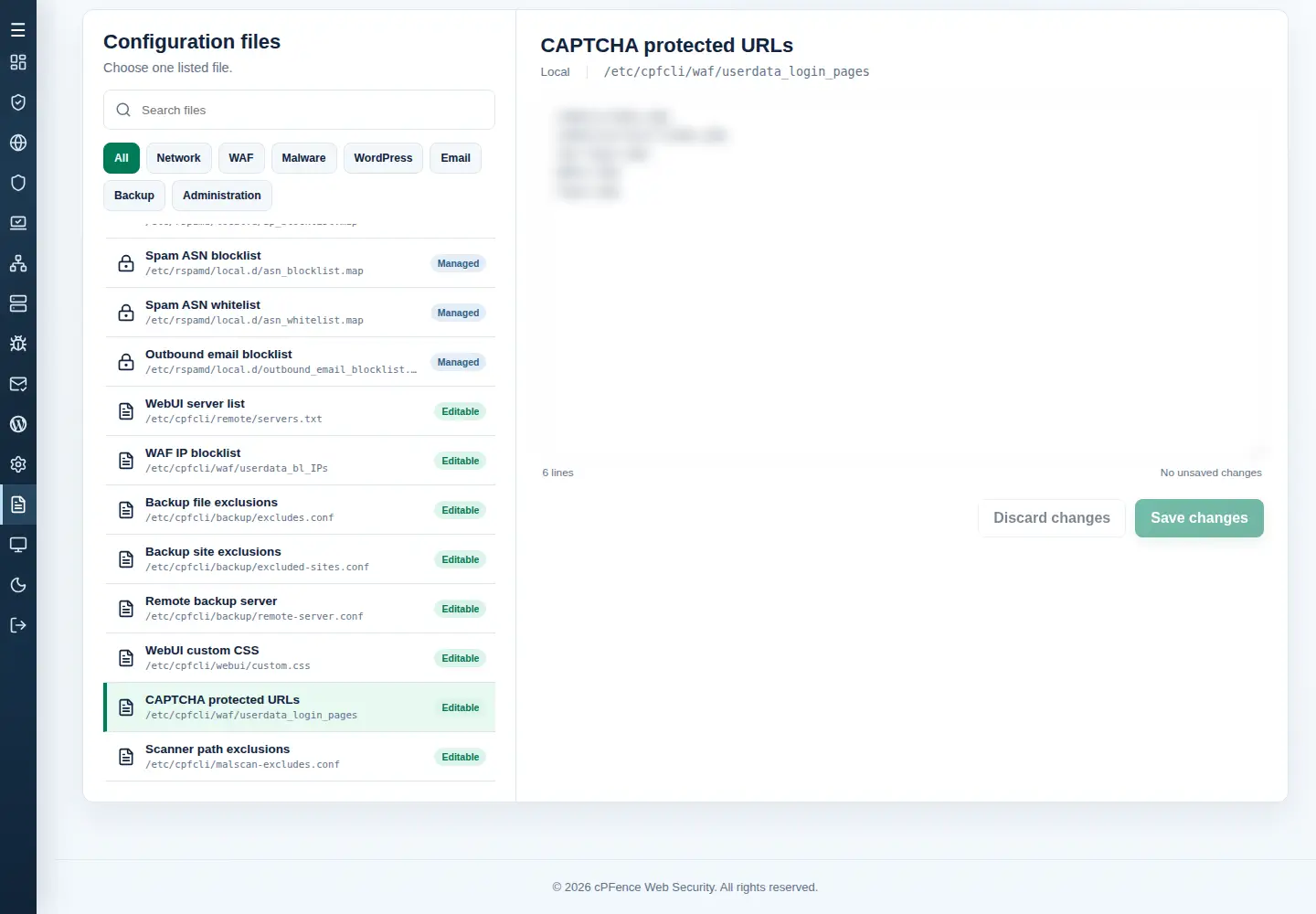Select the CAPTCHA protected URLs file row
Image resolution: width=1316 pixels, height=914 pixels.
(300, 707)
